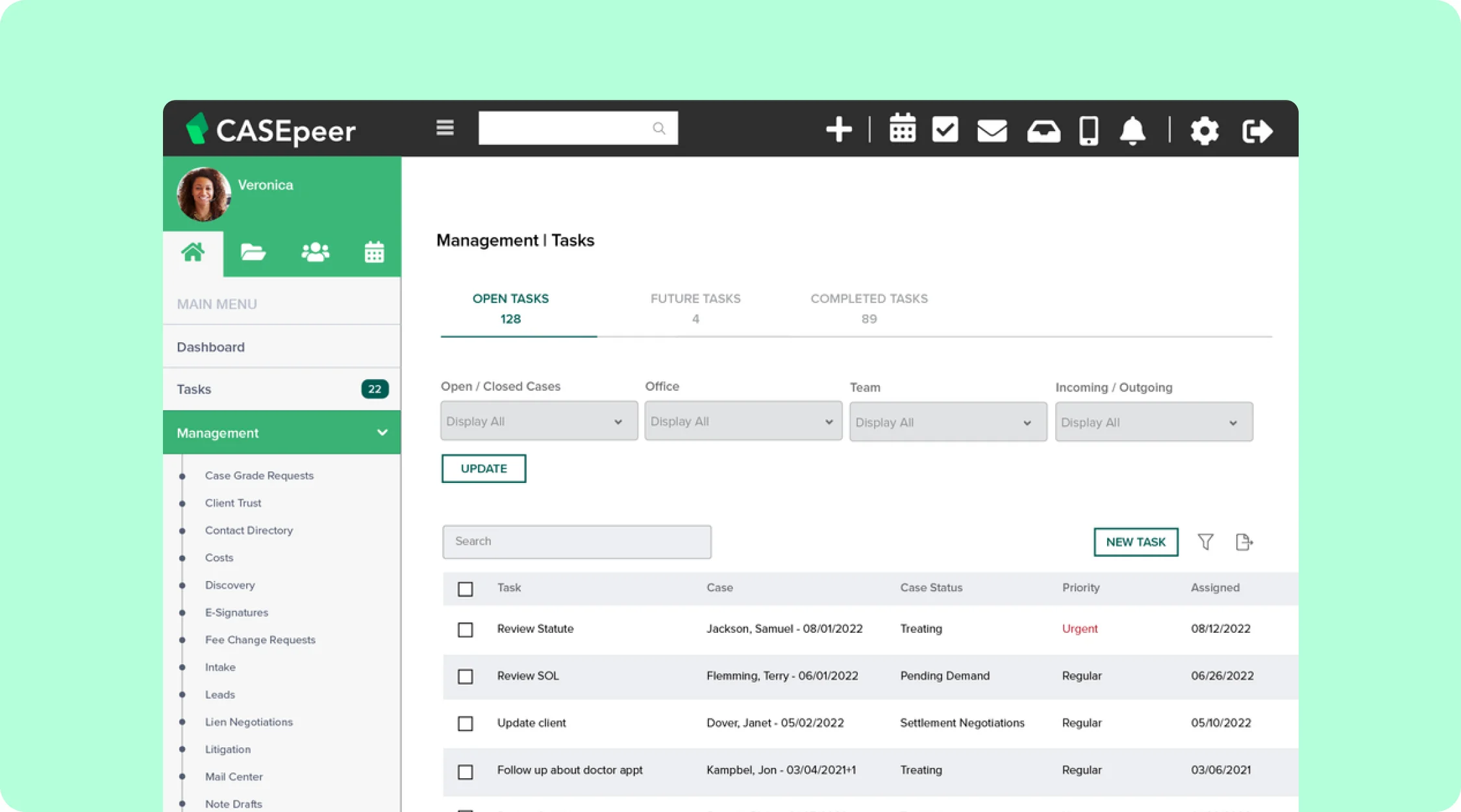Open the calendar icon in top bar
The height and width of the screenshot is (812, 1461).
click(902, 129)
